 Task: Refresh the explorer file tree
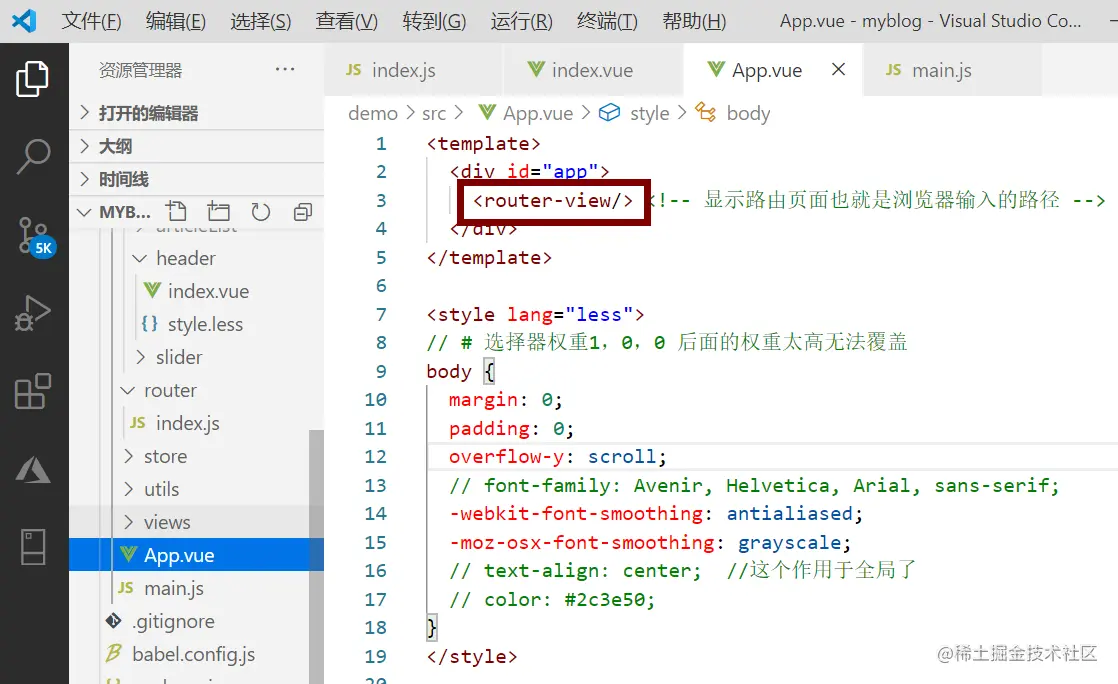coord(260,212)
